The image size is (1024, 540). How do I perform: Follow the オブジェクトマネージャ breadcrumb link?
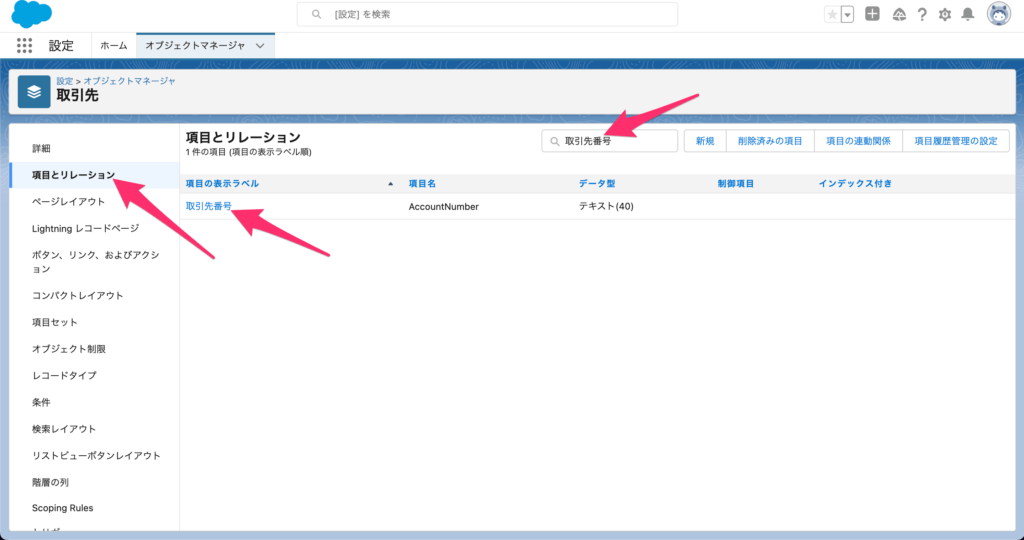click(x=129, y=81)
